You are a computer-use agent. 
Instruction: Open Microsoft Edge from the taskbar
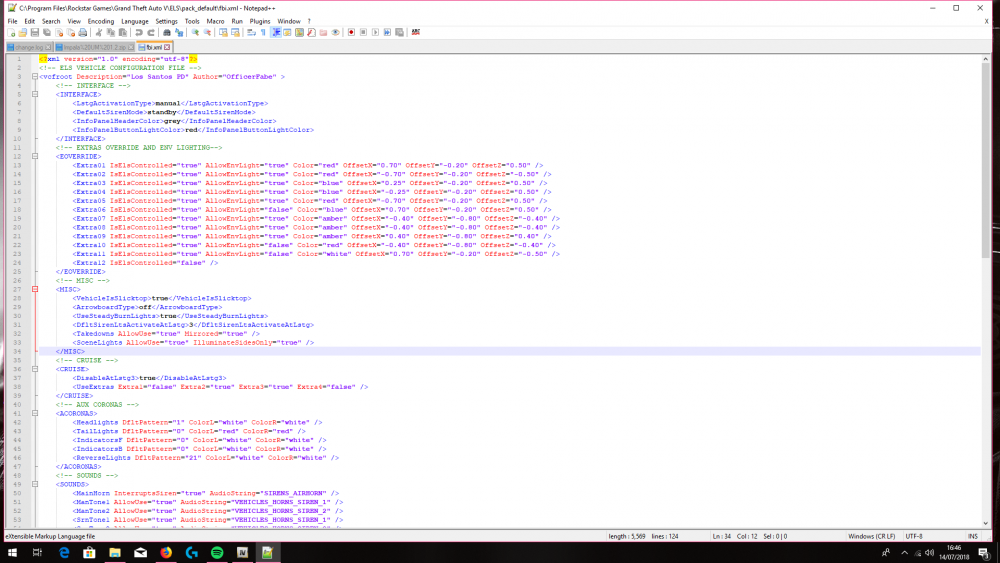[64, 553]
